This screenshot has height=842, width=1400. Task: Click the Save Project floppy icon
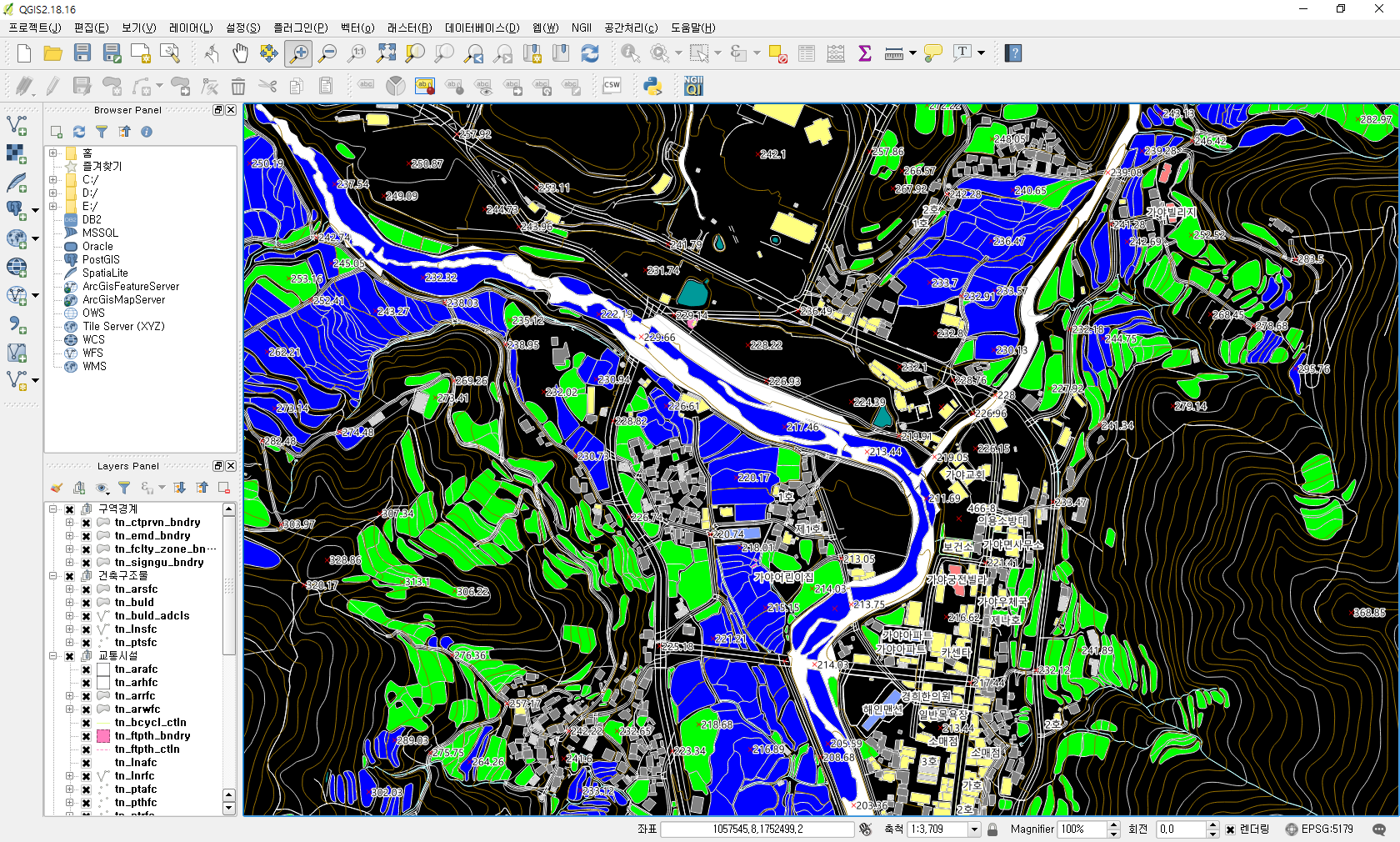82,53
